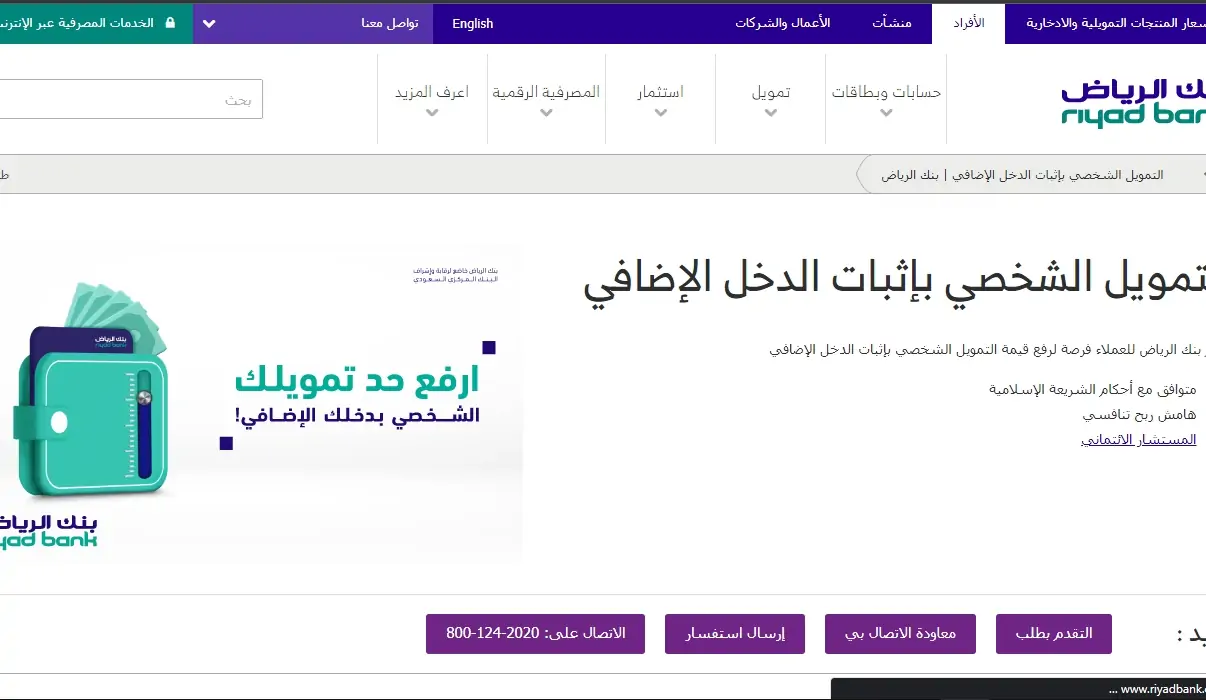The width and height of the screenshot is (1206, 700).
Task: Click the معاودة الاتصال بي callback button
Action: click(x=900, y=634)
